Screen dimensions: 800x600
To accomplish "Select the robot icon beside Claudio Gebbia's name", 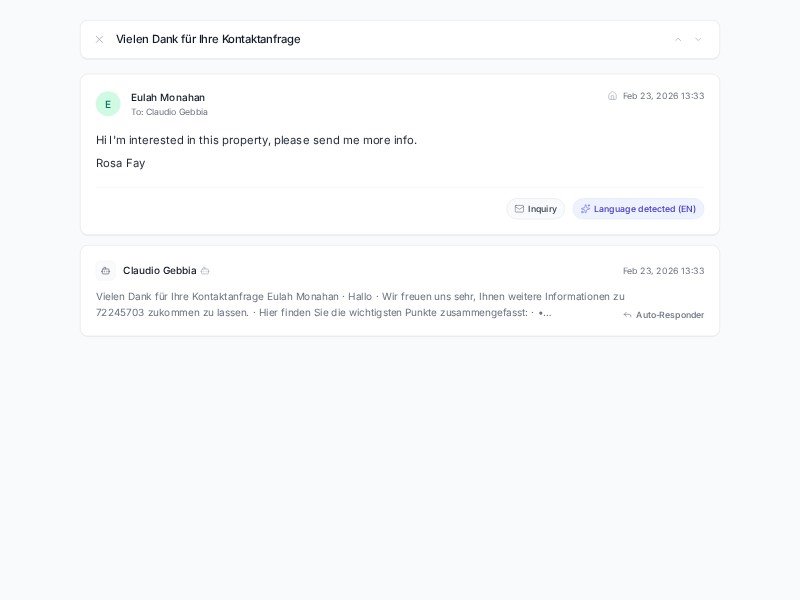I will [106, 271].
